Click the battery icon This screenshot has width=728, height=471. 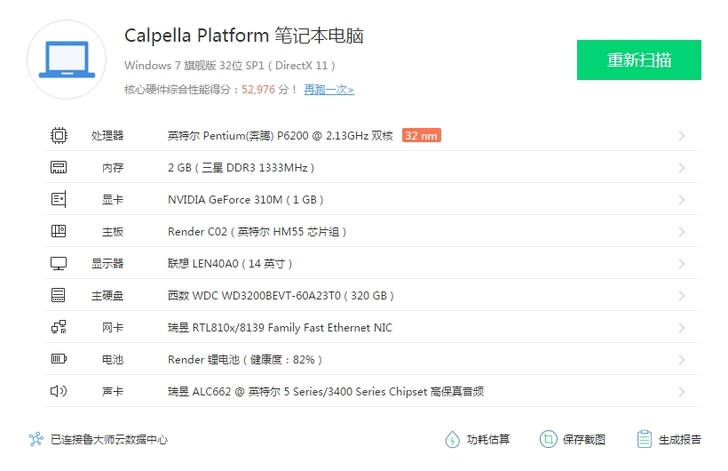coord(58,359)
